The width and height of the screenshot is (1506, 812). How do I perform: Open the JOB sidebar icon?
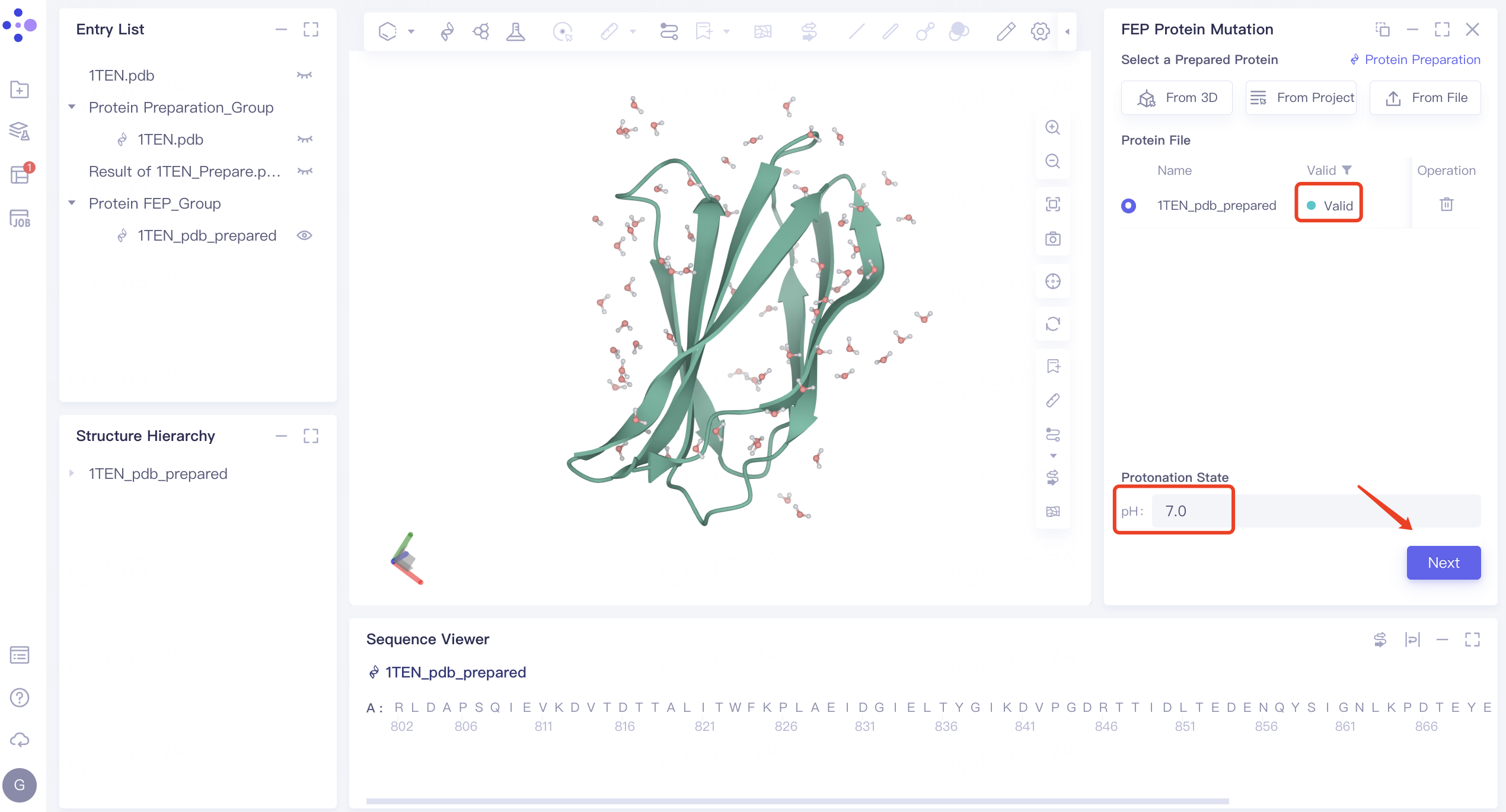coord(20,219)
